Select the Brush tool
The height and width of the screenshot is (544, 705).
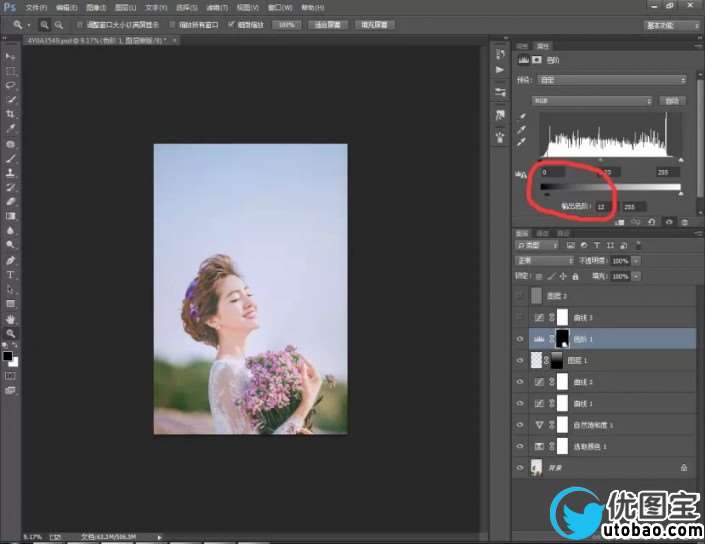[x=10, y=158]
